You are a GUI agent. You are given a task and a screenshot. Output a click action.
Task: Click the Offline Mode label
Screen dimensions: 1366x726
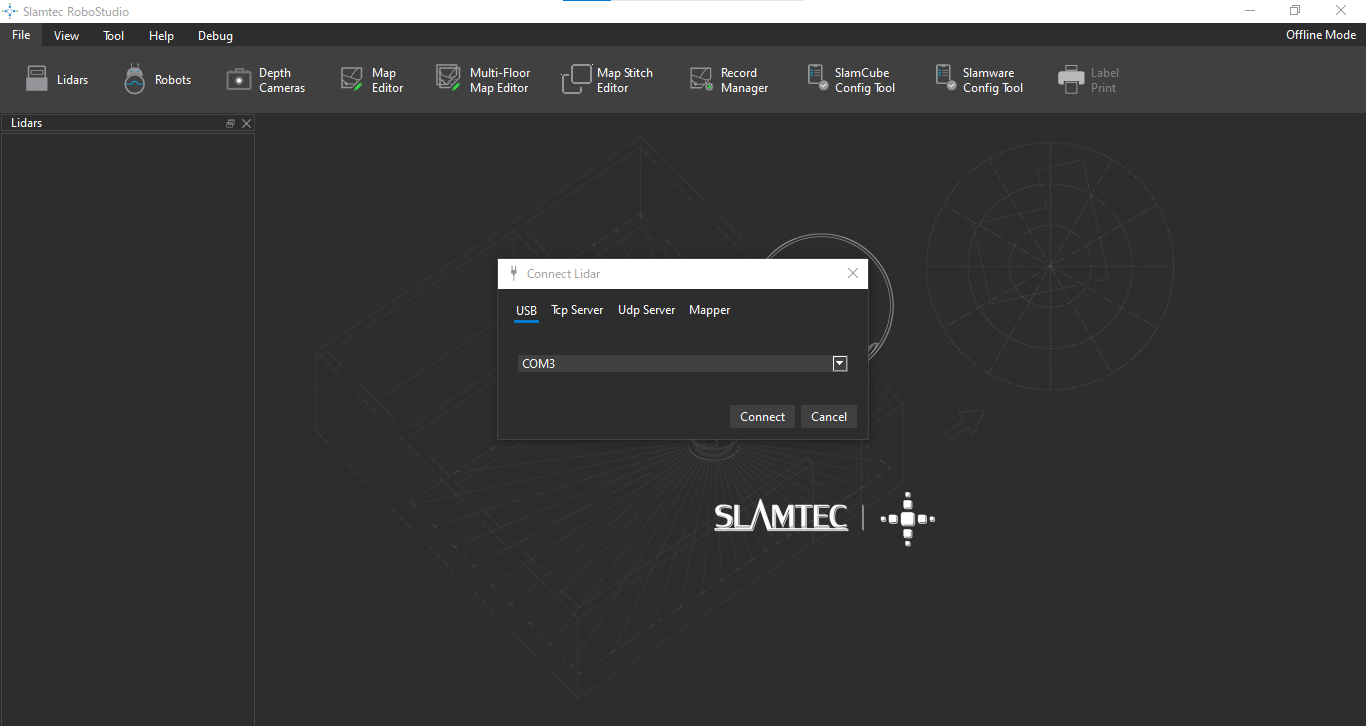(x=1321, y=35)
